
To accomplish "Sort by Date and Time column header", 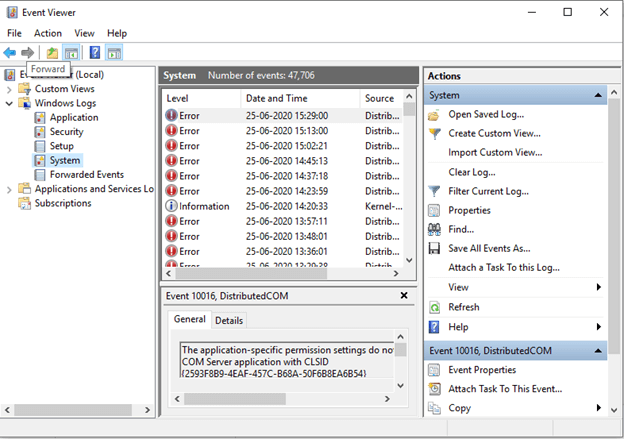I will click(x=300, y=98).
